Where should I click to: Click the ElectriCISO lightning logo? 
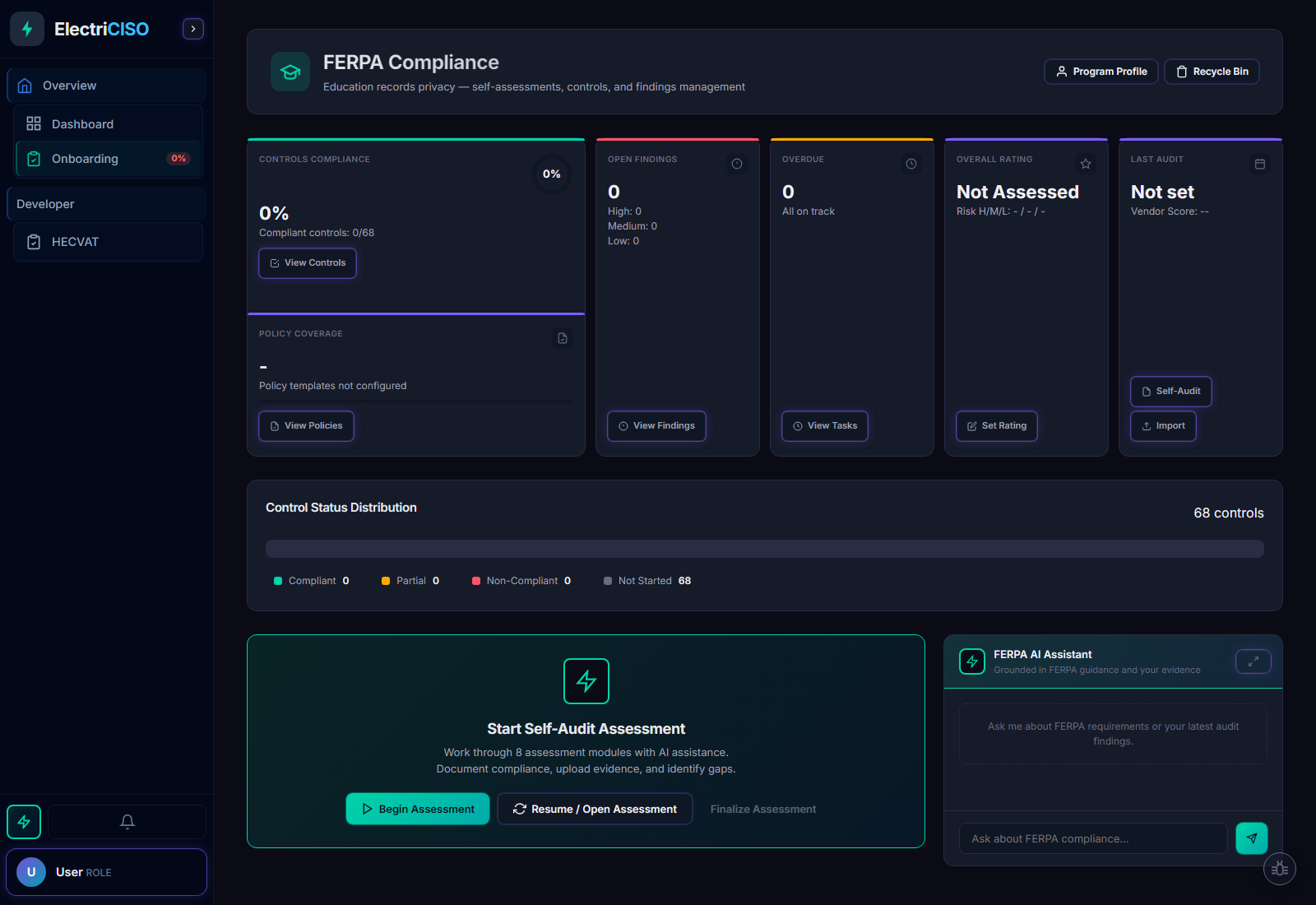point(27,28)
